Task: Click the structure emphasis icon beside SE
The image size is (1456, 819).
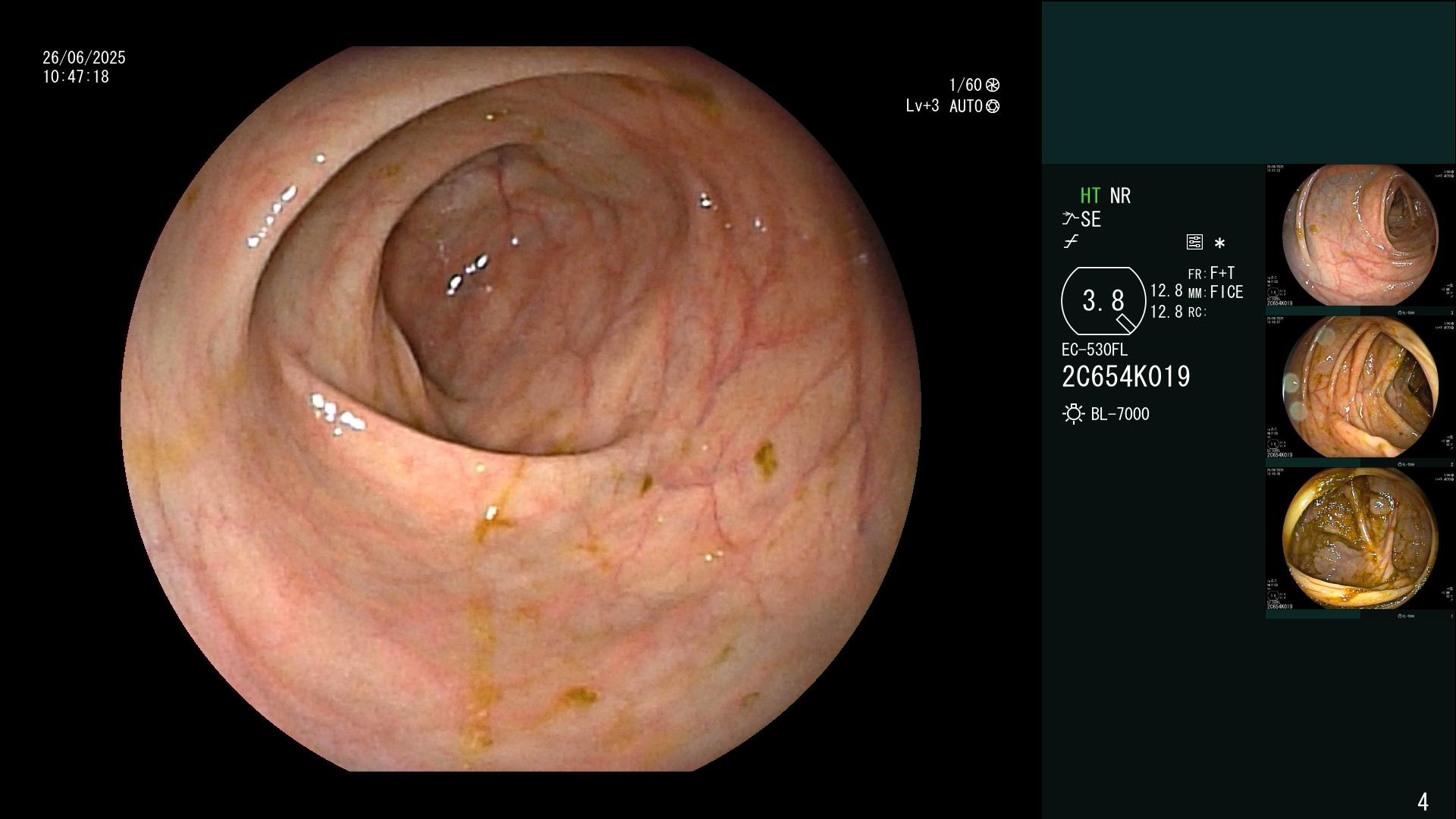Action: (x=1070, y=219)
